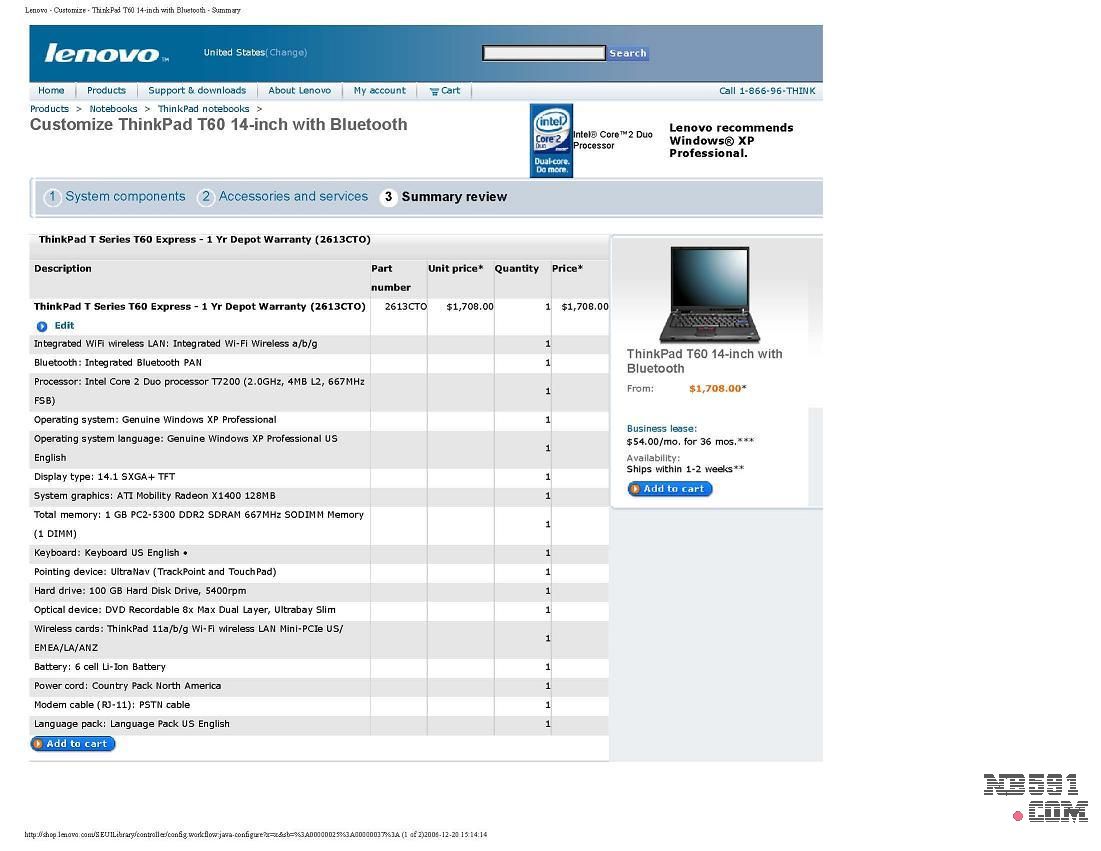Click Add to cart in product sidebar
1101x851 pixels.
pos(670,489)
